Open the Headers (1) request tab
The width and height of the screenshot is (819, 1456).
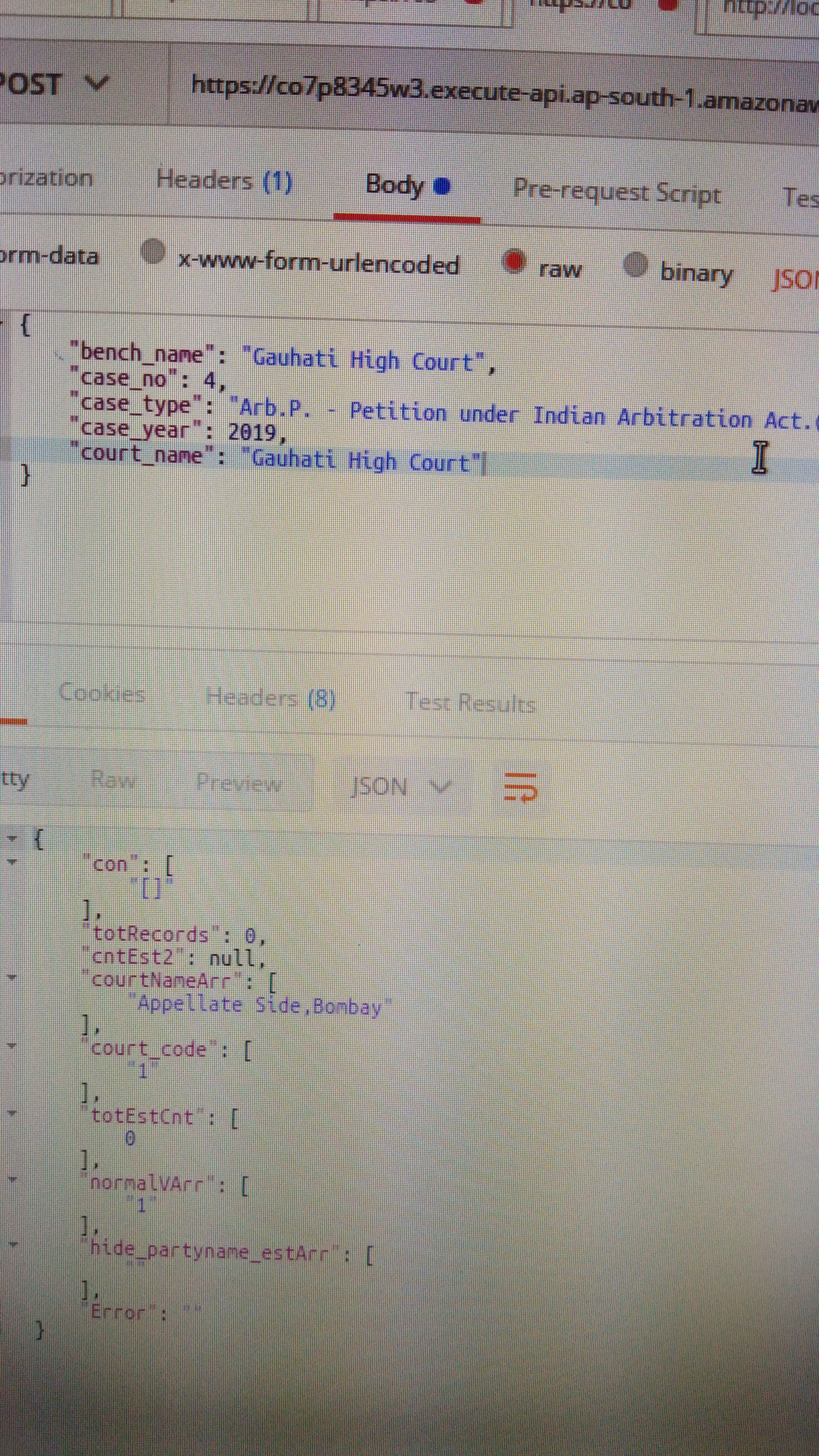(224, 181)
